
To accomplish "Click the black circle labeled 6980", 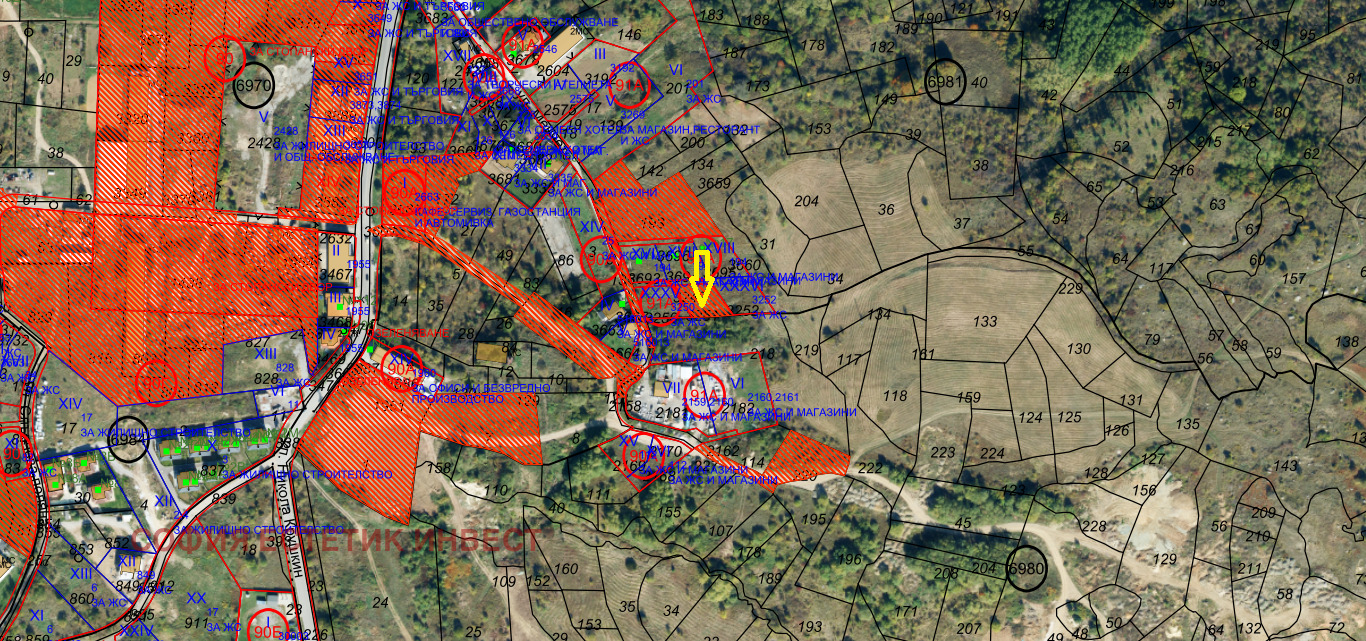I will (x=1028, y=568).
